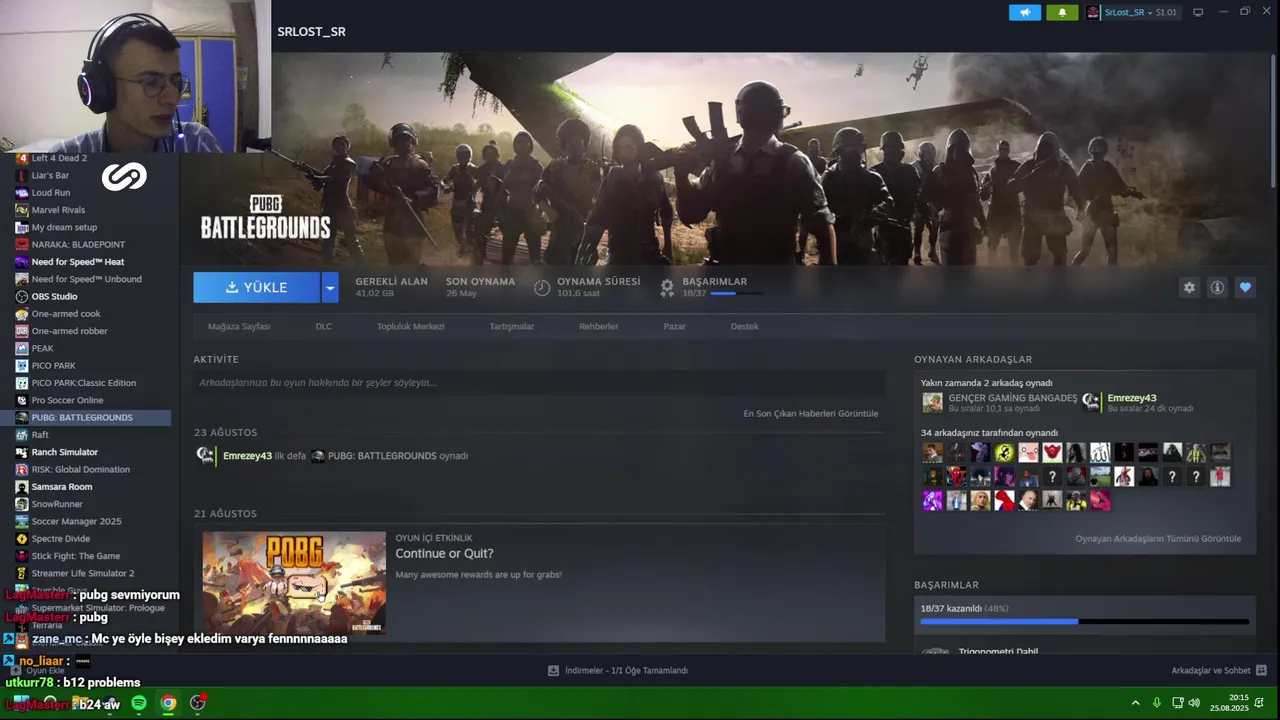The width and height of the screenshot is (1280, 720).
Task: Click Soccer Manager 2025 game icon
Action: point(22,521)
